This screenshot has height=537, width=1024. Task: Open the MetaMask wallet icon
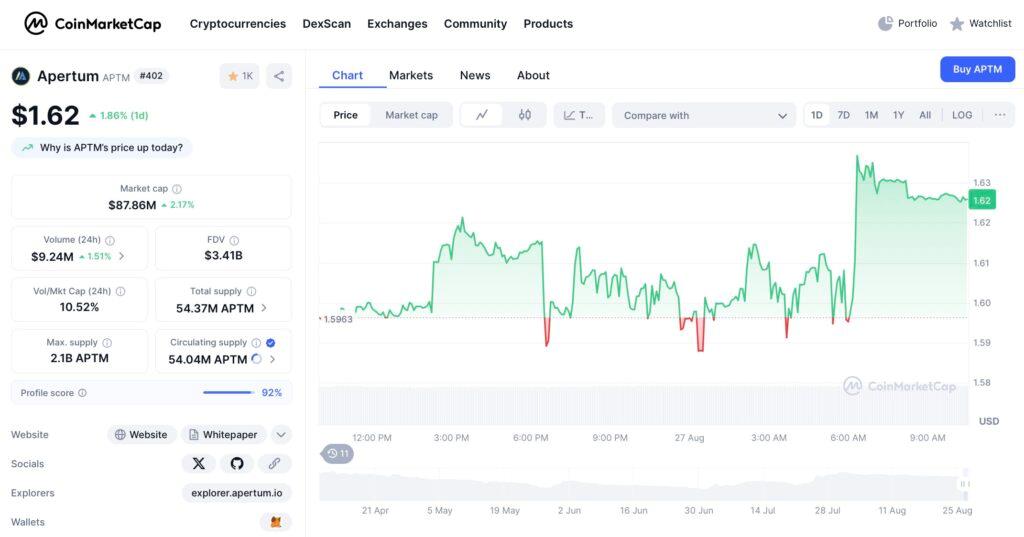coord(275,522)
